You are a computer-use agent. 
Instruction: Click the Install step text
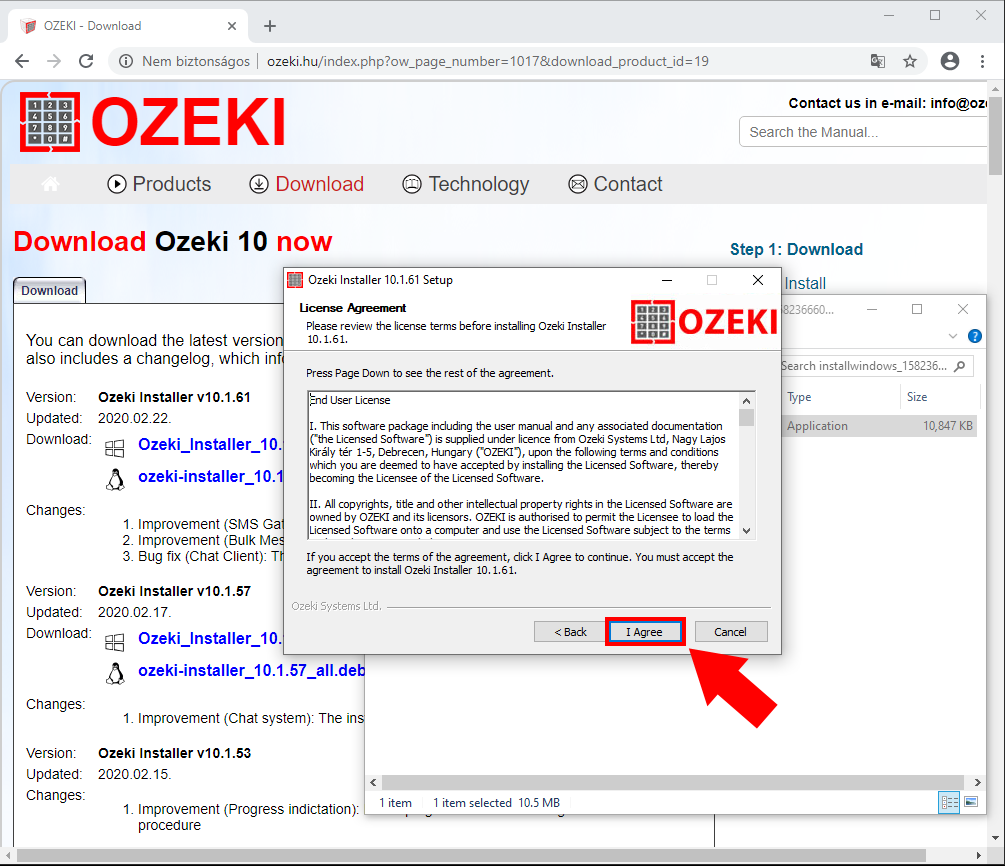click(805, 283)
